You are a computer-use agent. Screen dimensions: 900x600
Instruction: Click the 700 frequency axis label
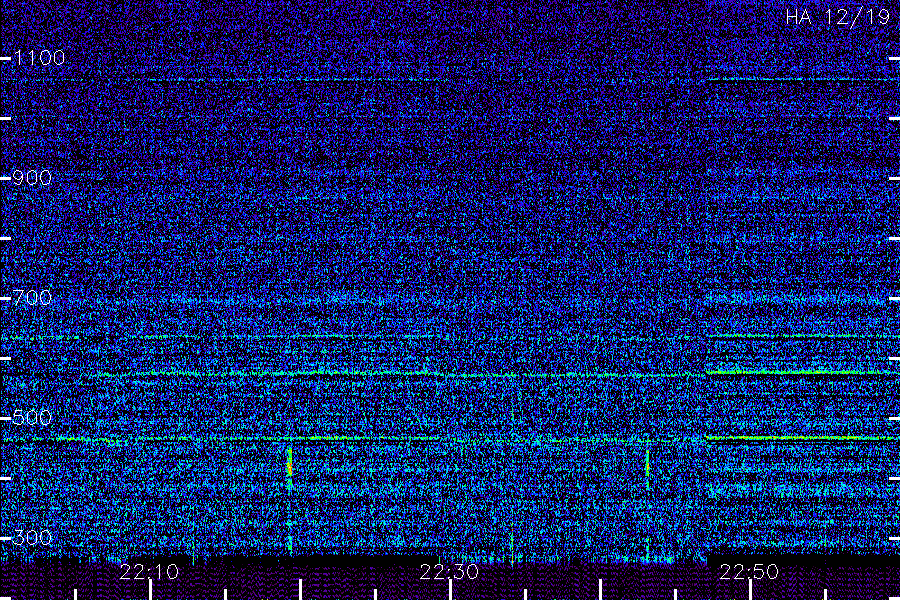(32, 297)
